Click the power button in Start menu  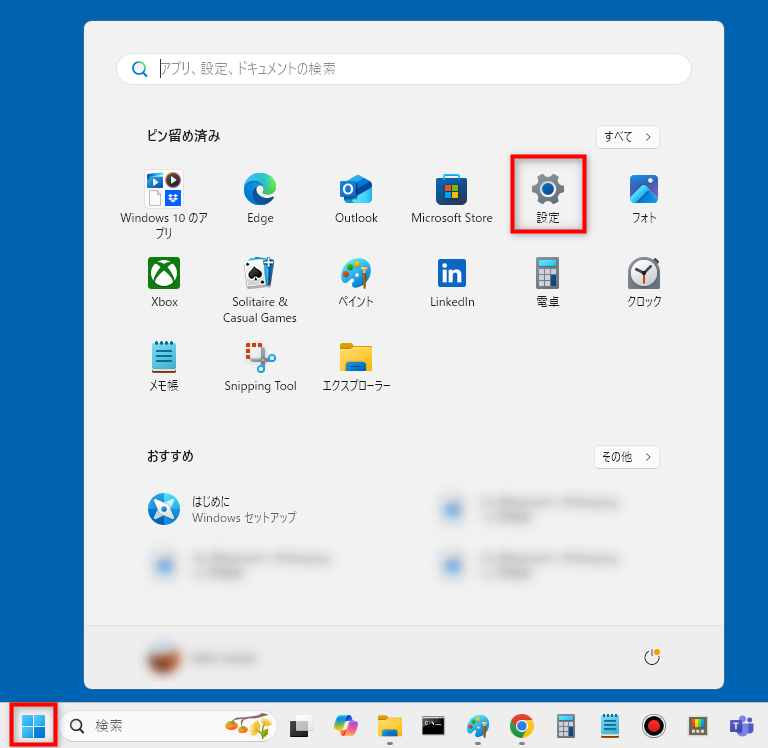[x=652, y=657]
